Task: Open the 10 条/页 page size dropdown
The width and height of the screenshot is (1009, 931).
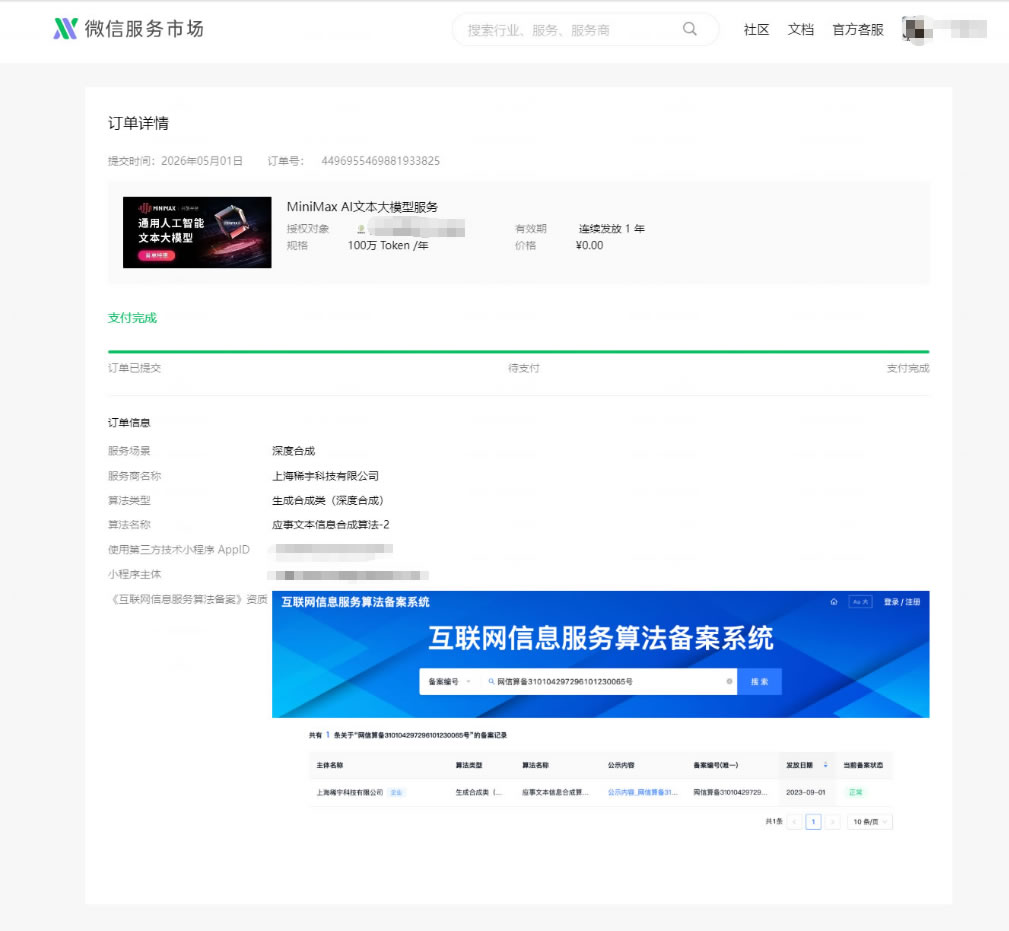Action: click(870, 822)
